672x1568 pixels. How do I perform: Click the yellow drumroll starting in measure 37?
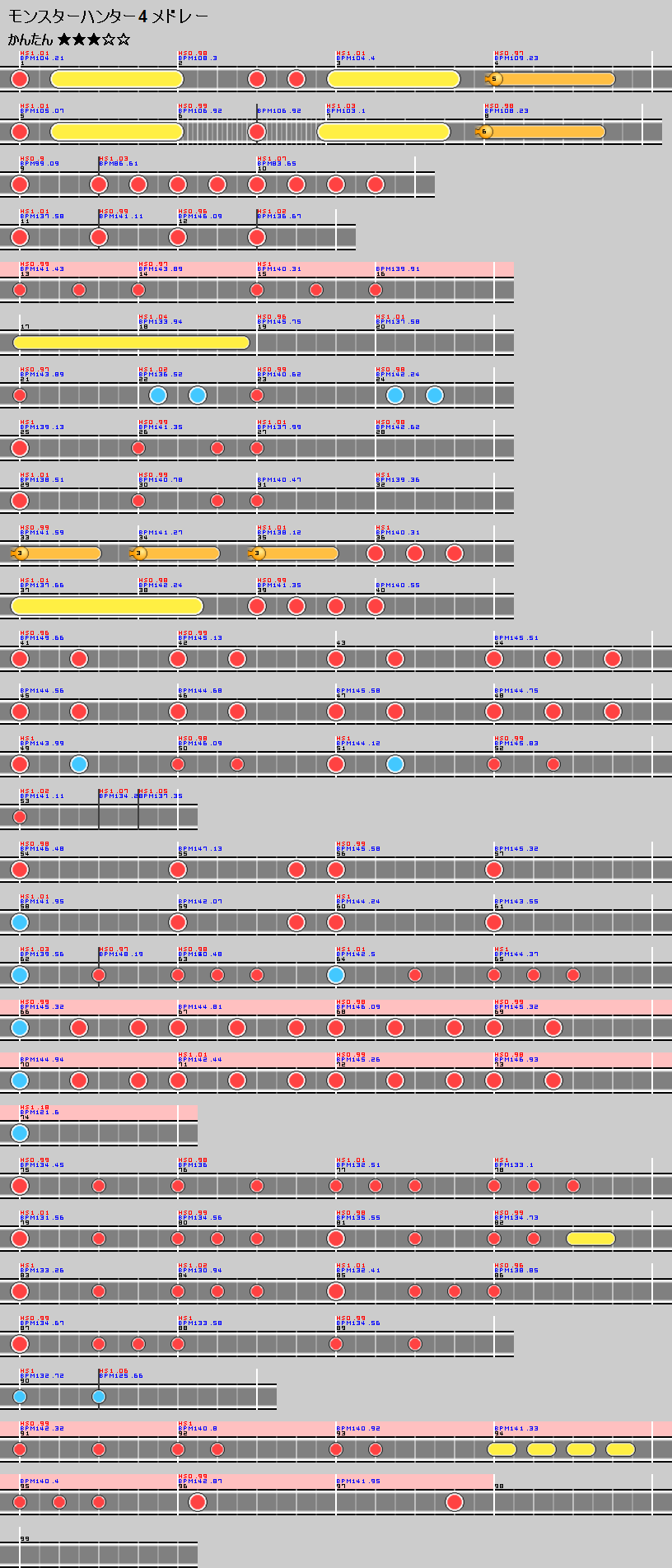click(x=107, y=606)
